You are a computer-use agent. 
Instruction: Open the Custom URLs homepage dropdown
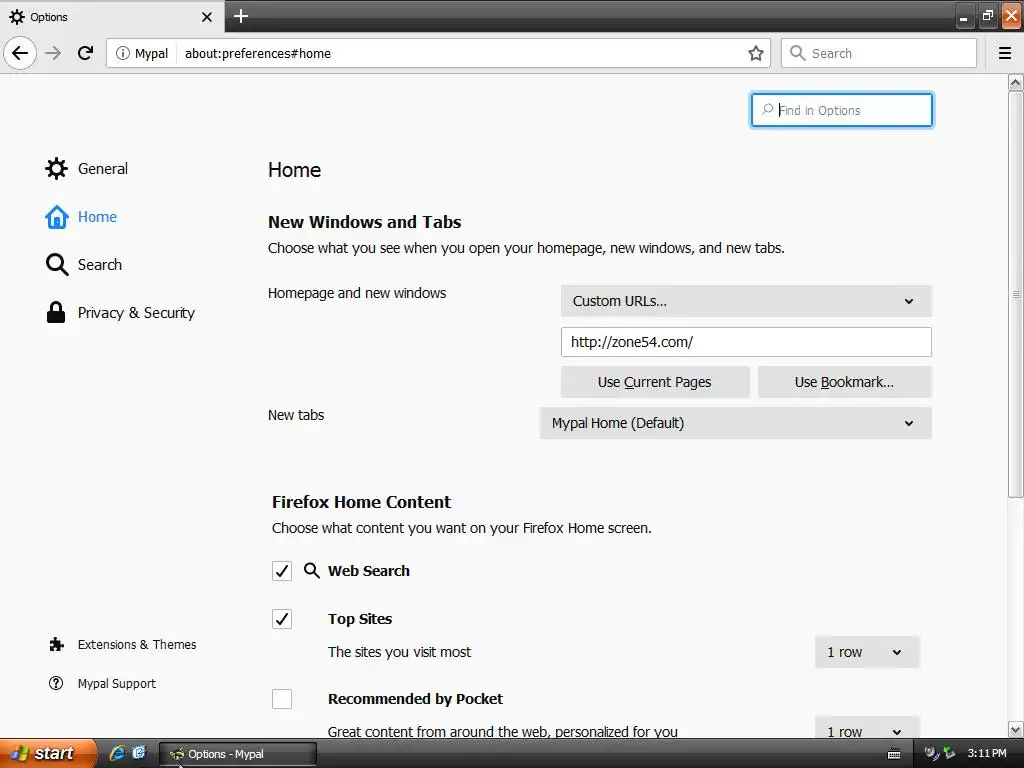click(746, 301)
